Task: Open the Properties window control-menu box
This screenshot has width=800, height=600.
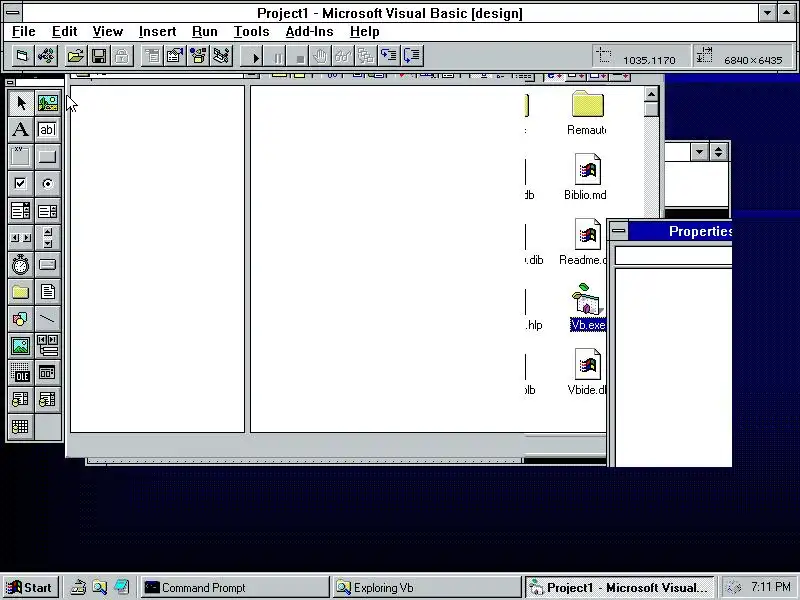Action: [618, 231]
